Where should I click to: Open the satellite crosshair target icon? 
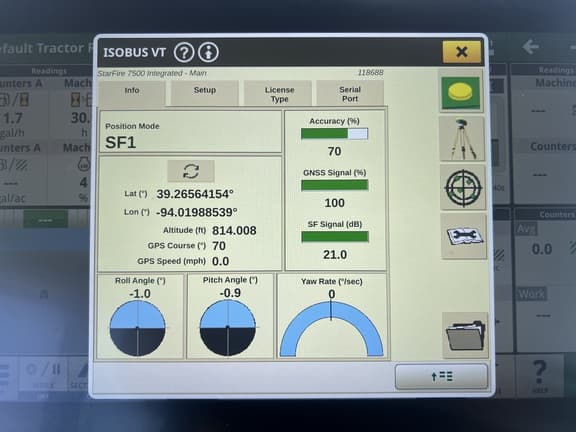tap(463, 187)
